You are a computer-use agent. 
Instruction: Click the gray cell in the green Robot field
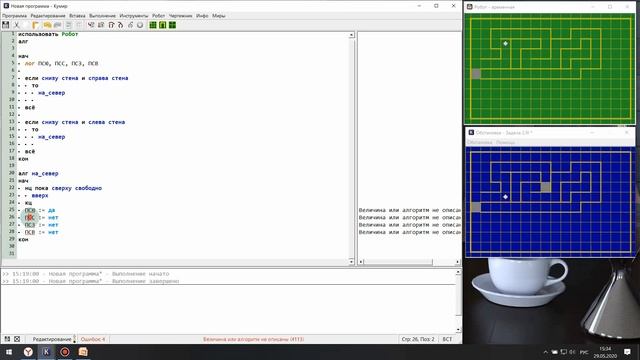click(x=476, y=74)
